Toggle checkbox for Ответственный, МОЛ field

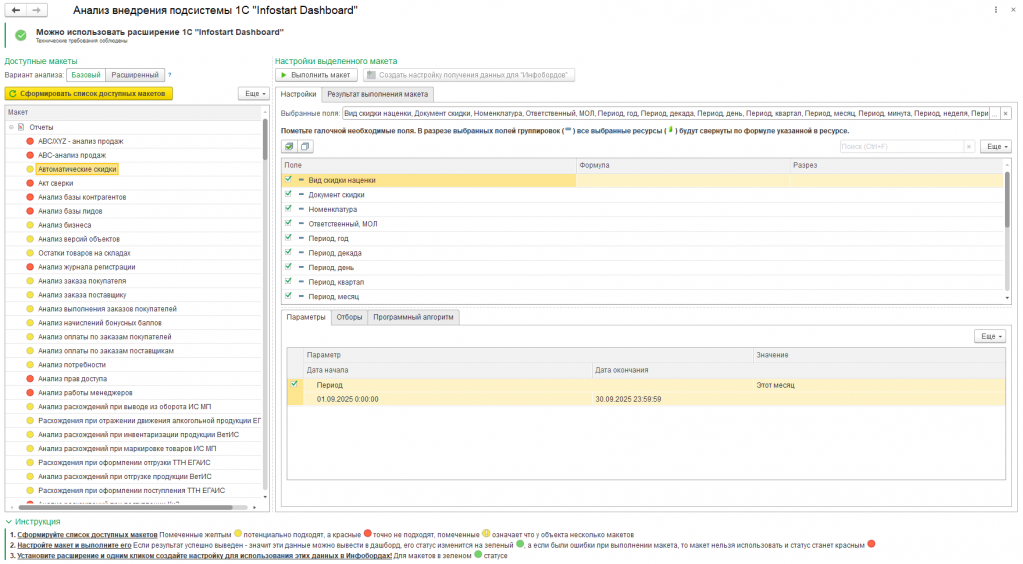pos(288,223)
